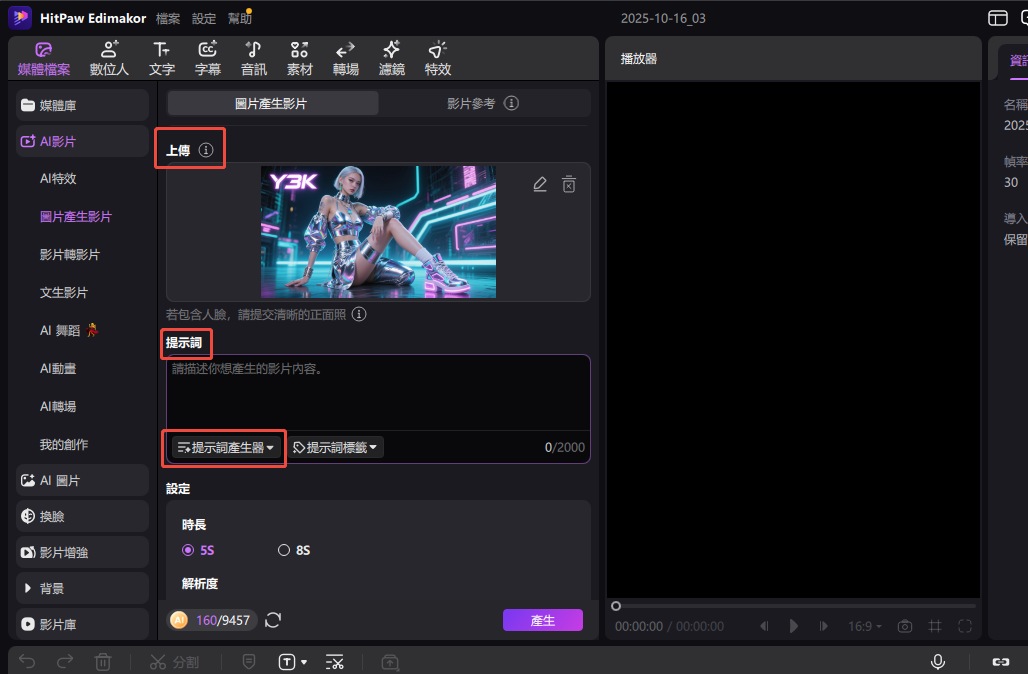
Task: Open 文生影片 in the sidebar
Action: tap(64, 293)
